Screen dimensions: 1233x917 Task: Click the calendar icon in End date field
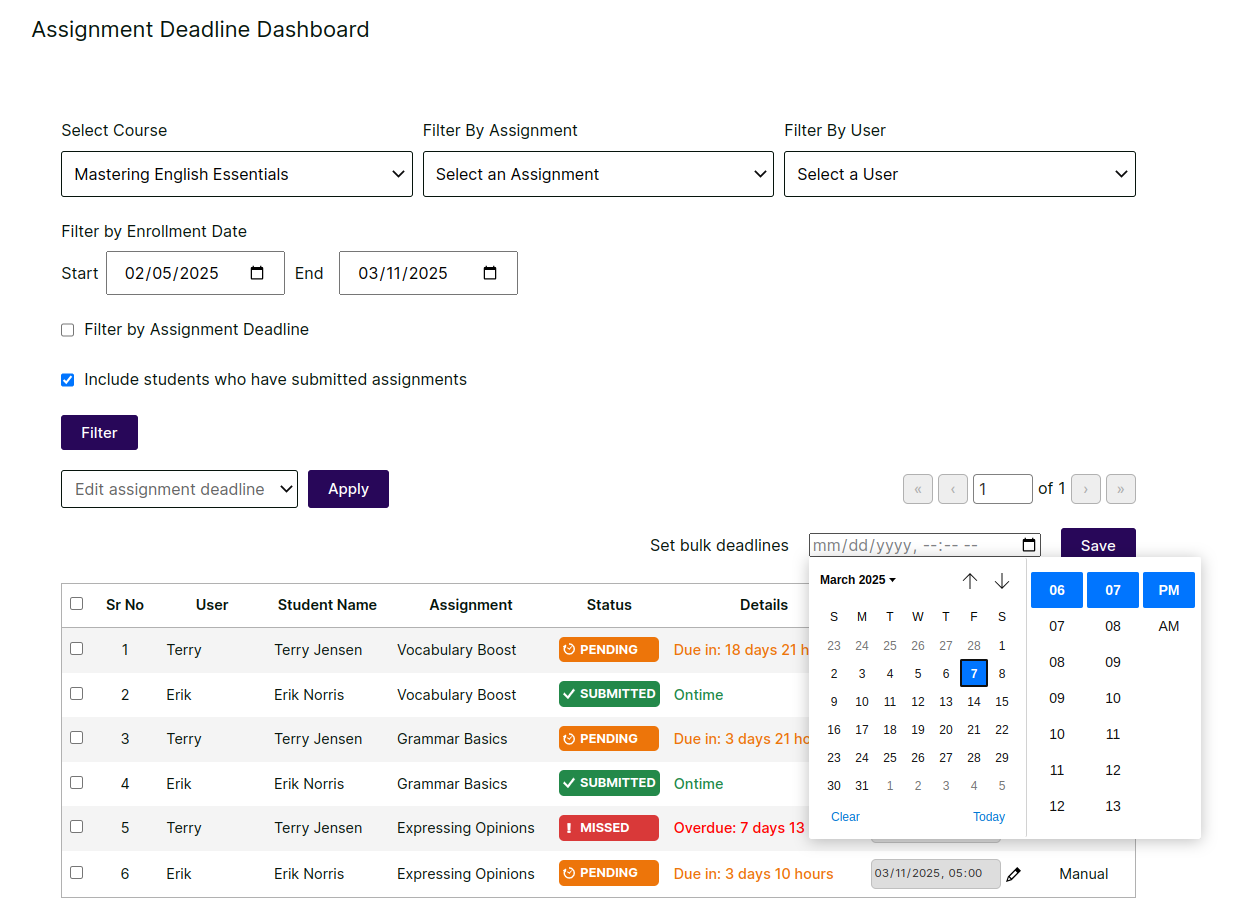pos(490,273)
